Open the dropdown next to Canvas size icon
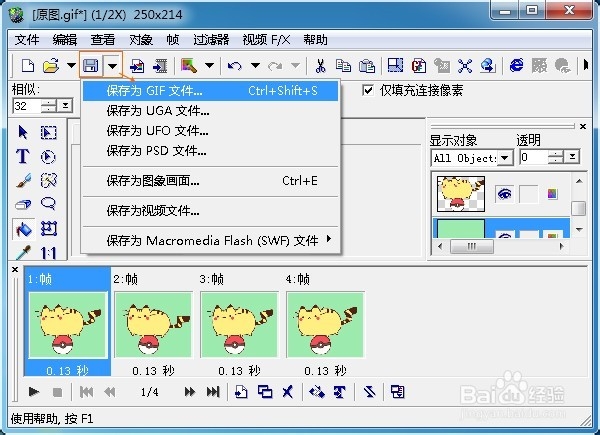 (x=209, y=65)
